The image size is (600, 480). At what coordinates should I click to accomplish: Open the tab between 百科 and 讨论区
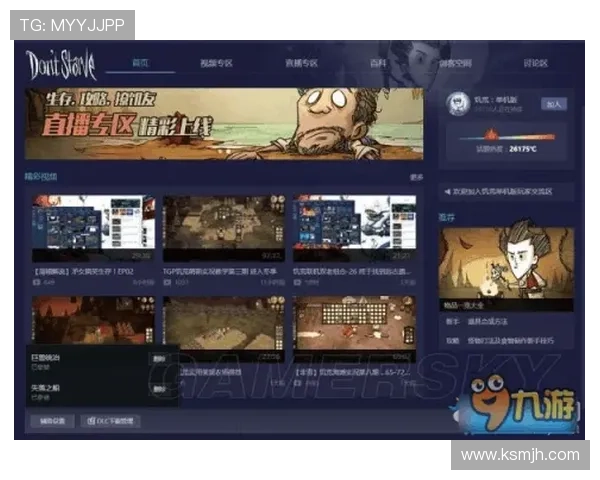pyautogui.click(x=456, y=63)
